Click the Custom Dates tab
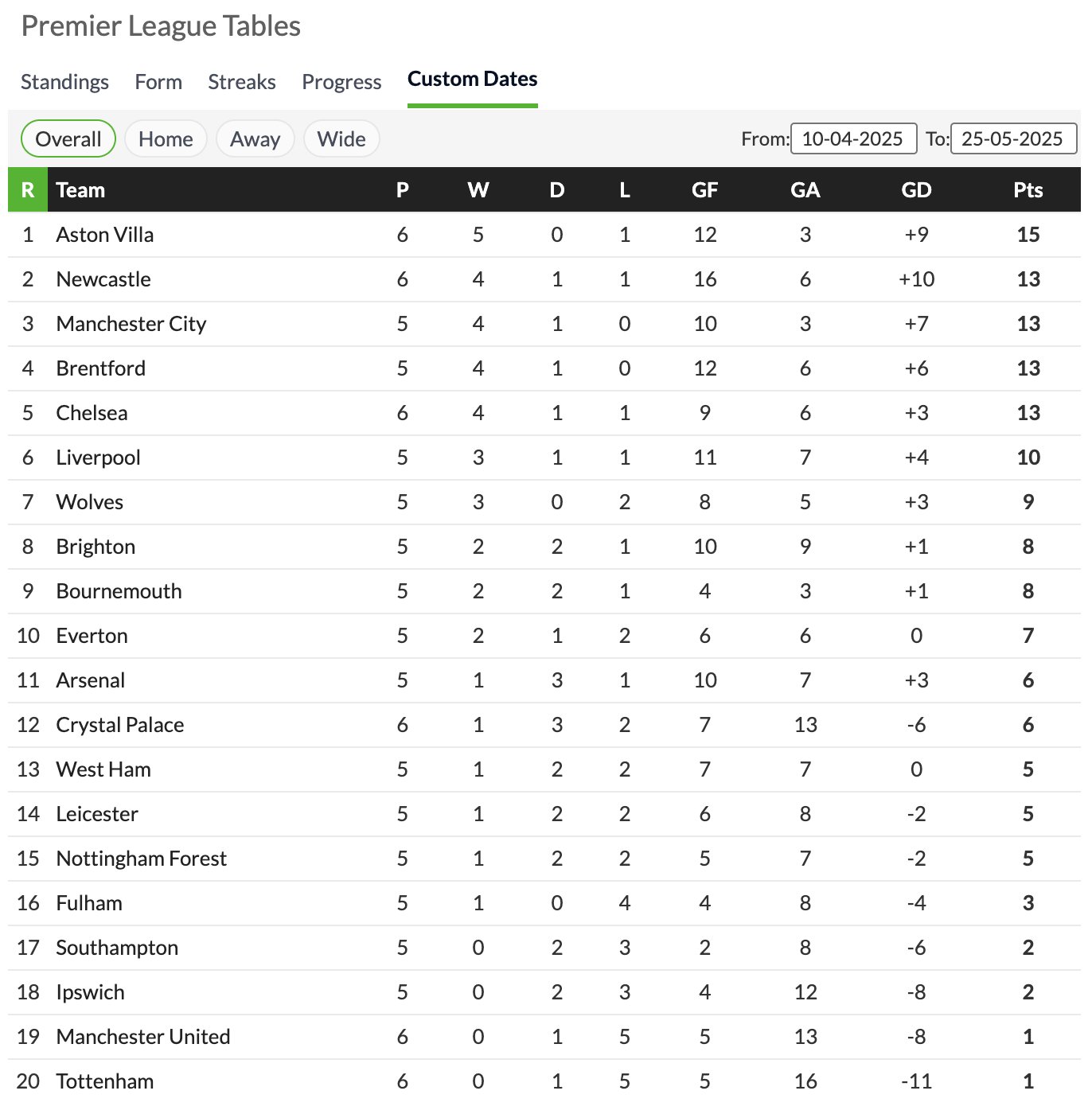1092x1114 pixels. [472, 80]
